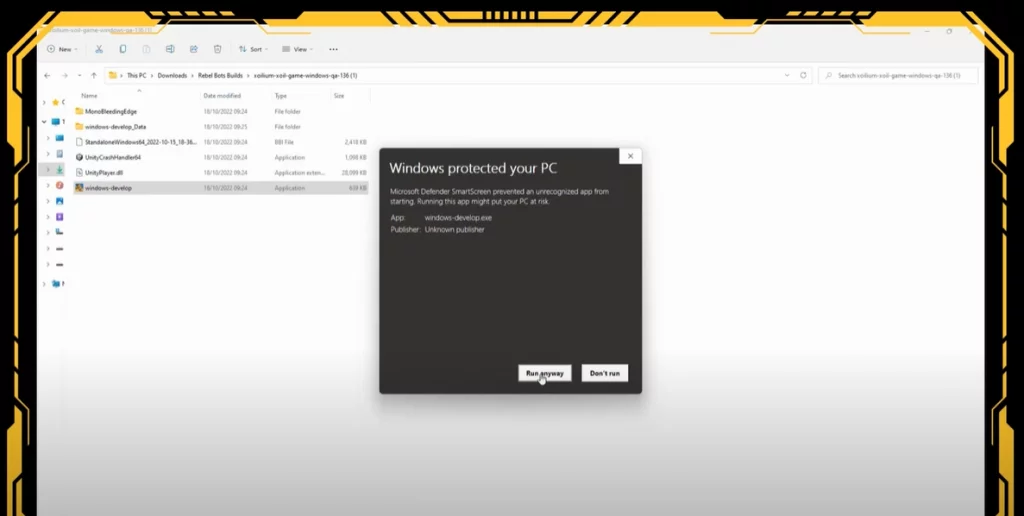
Task: Expand the Pictures tree node chevron
Action: [48, 201]
